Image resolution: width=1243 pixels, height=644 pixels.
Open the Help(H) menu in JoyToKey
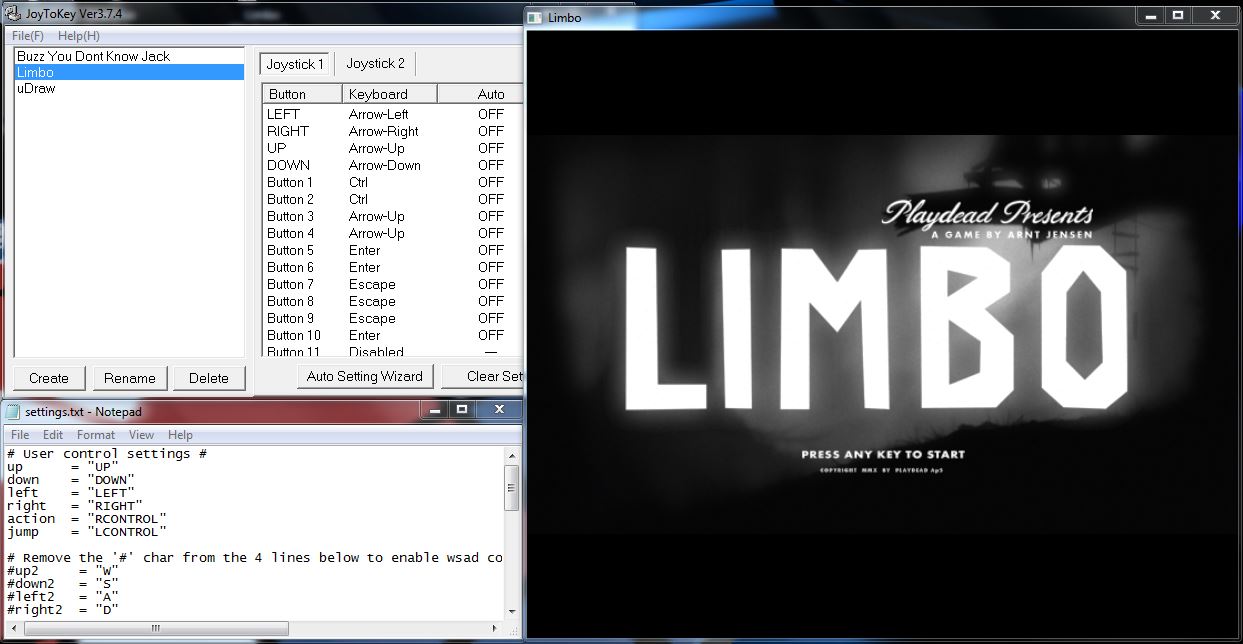pos(79,35)
